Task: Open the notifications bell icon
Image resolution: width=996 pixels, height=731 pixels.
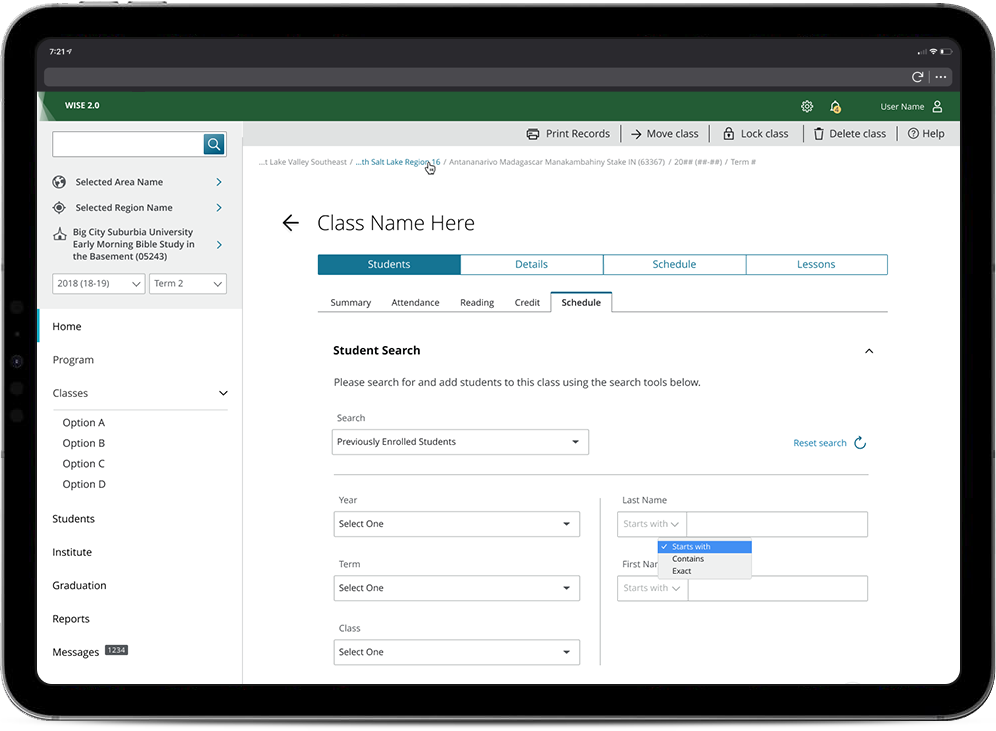Action: point(835,107)
